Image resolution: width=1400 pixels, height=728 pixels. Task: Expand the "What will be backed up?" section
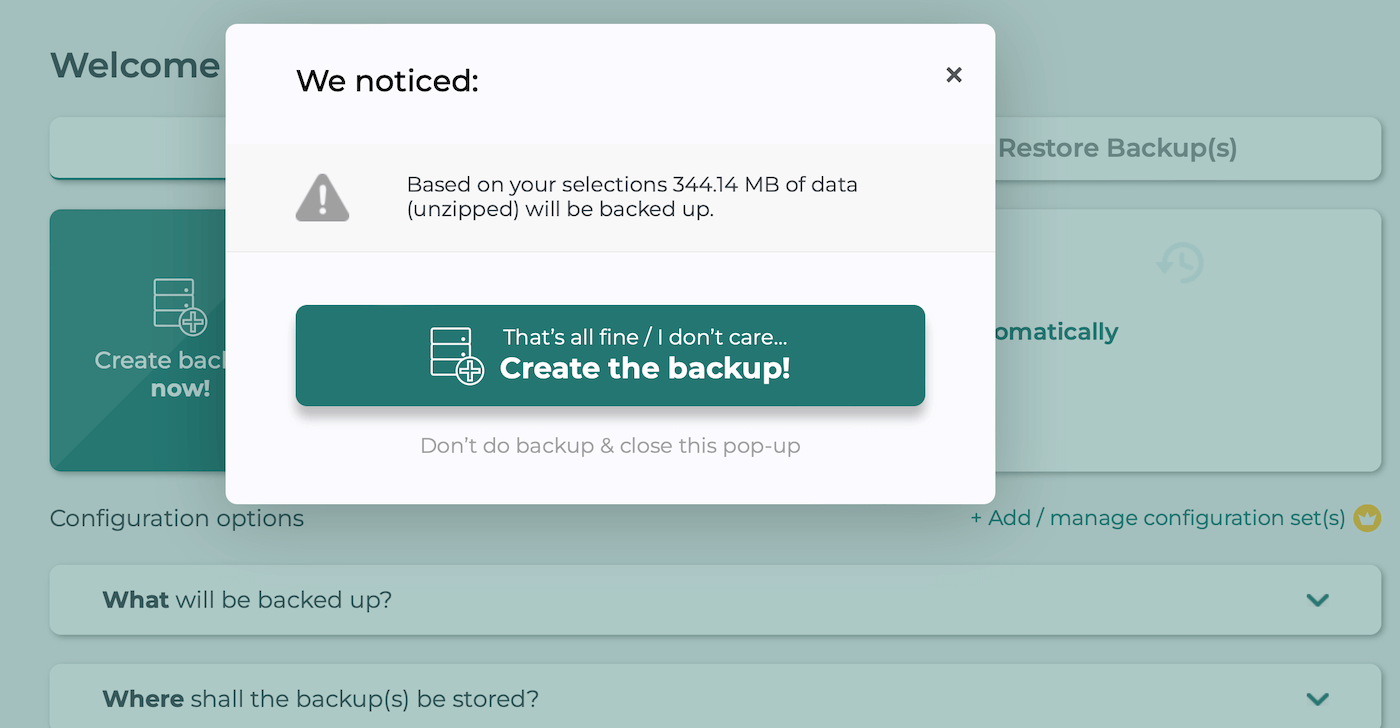(x=247, y=600)
